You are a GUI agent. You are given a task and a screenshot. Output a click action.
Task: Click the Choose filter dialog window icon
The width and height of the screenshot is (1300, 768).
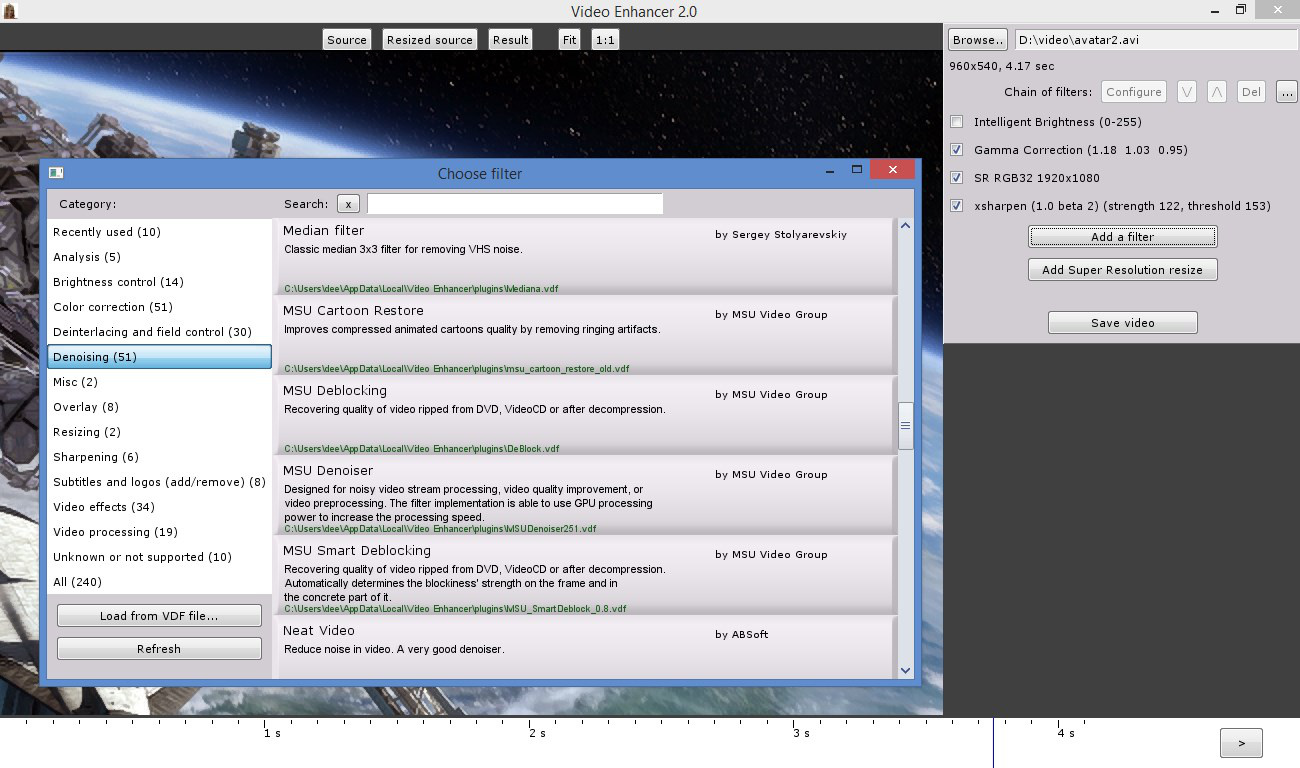[x=56, y=173]
